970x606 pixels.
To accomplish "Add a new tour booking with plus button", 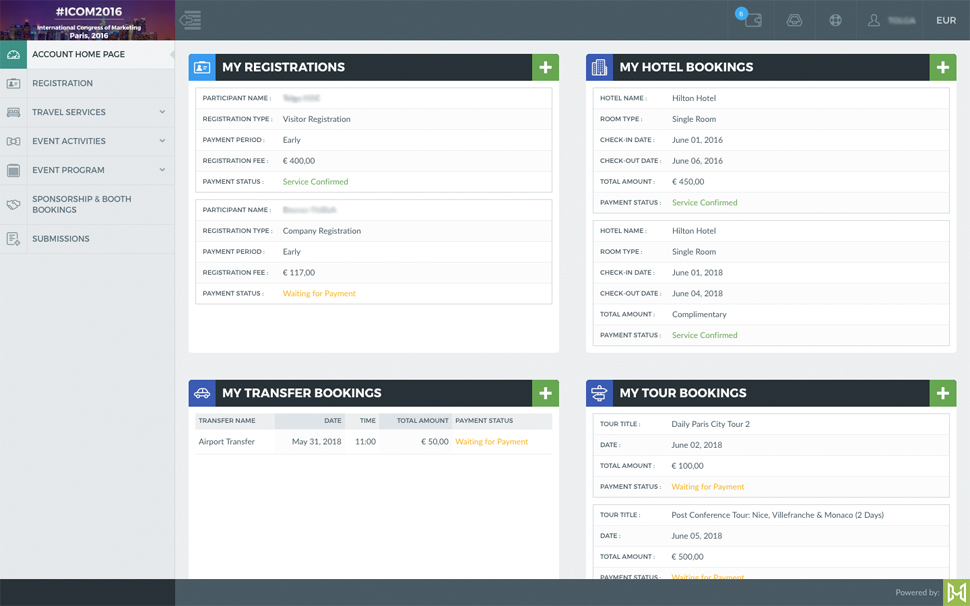I will (x=943, y=393).
